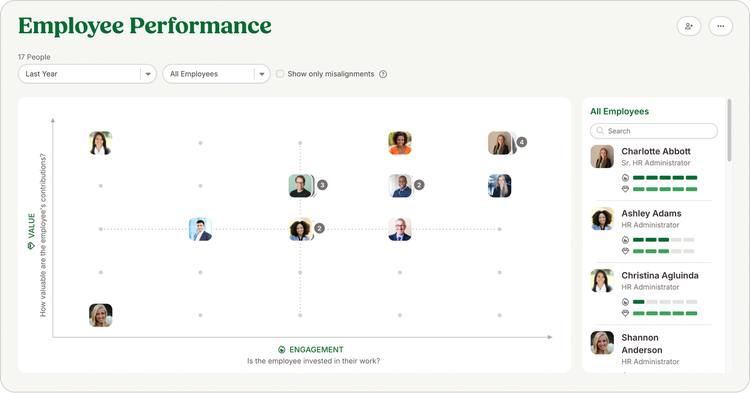Click Shannon Anderson's avatar in the list
The image size is (750, 393).
(602, 343)
